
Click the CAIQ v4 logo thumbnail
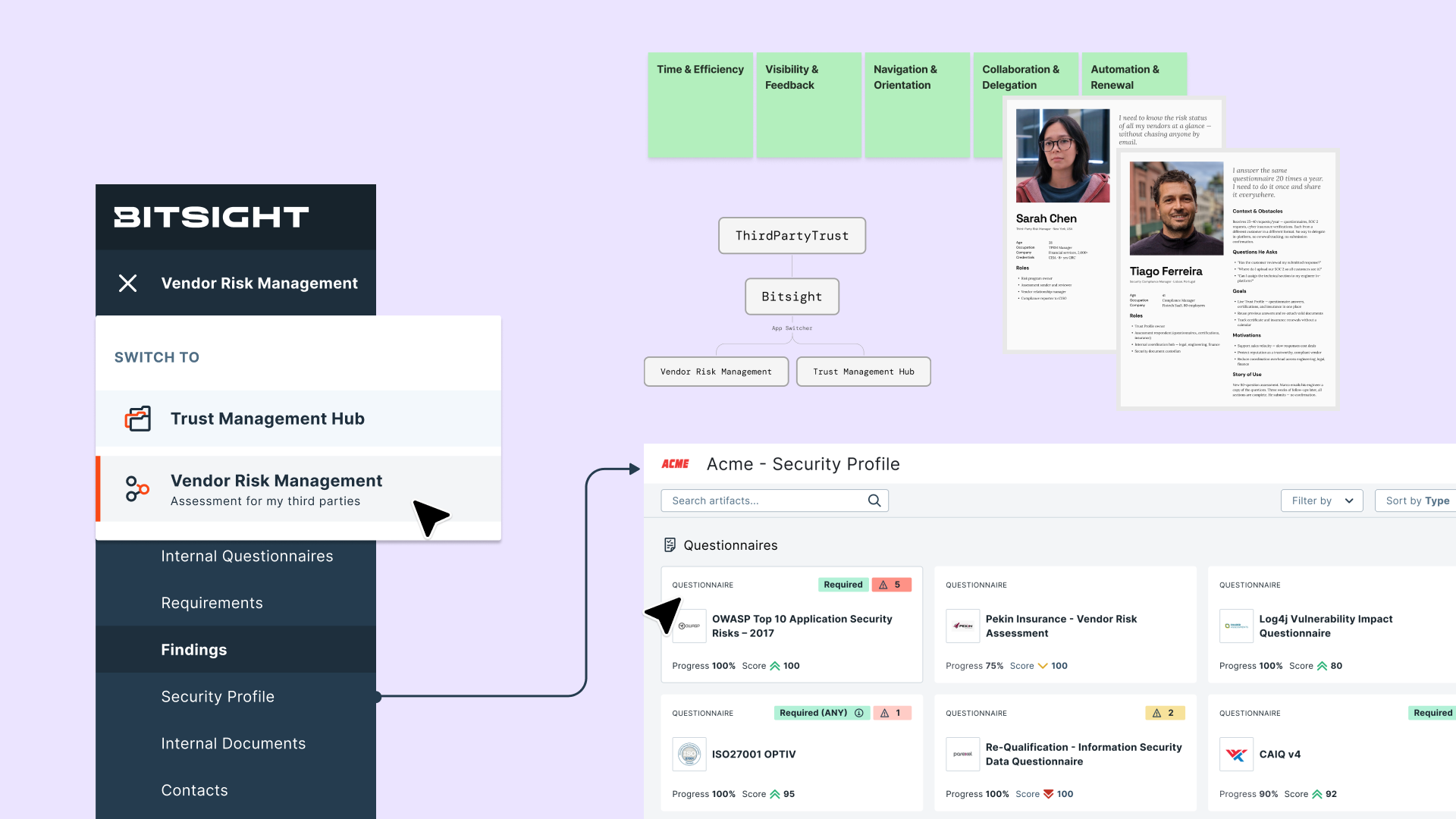(x=1236, y=755)
